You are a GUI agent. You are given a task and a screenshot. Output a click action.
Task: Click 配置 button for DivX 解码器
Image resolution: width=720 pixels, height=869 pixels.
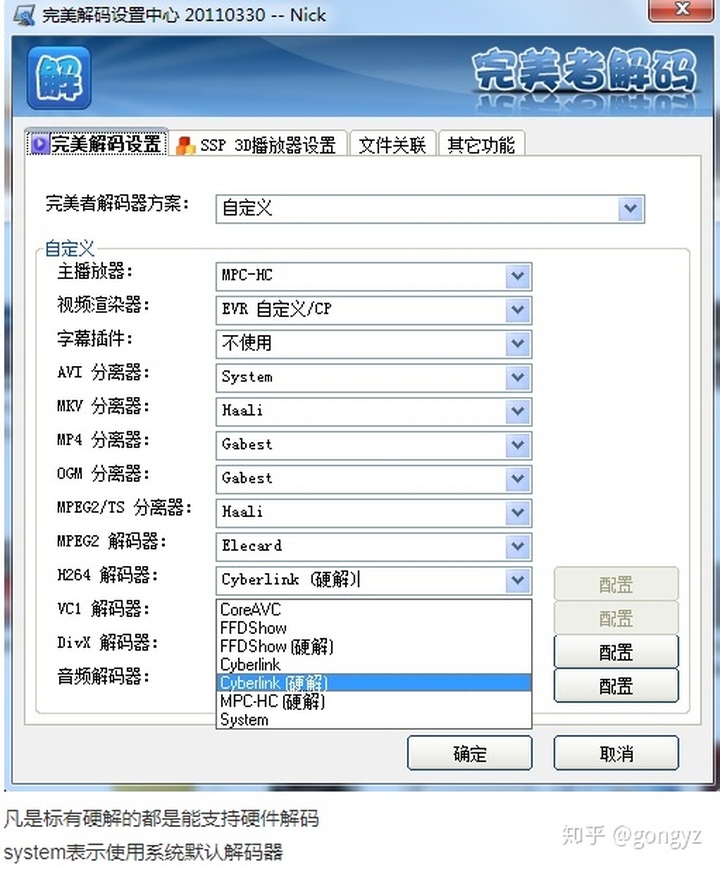coord(616,652)
